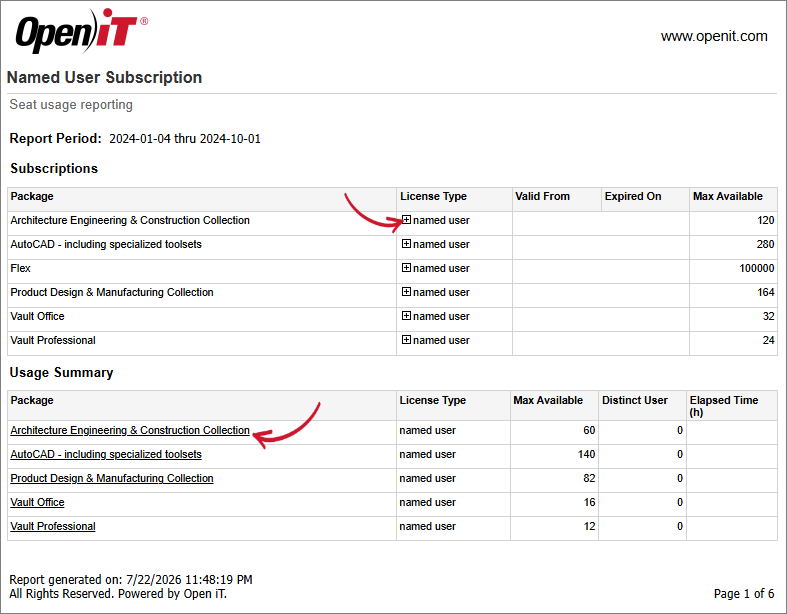Click Vault Professional package name in Subscriptions table
This screenshot has width=787, height=614.
tap(53, 340)
